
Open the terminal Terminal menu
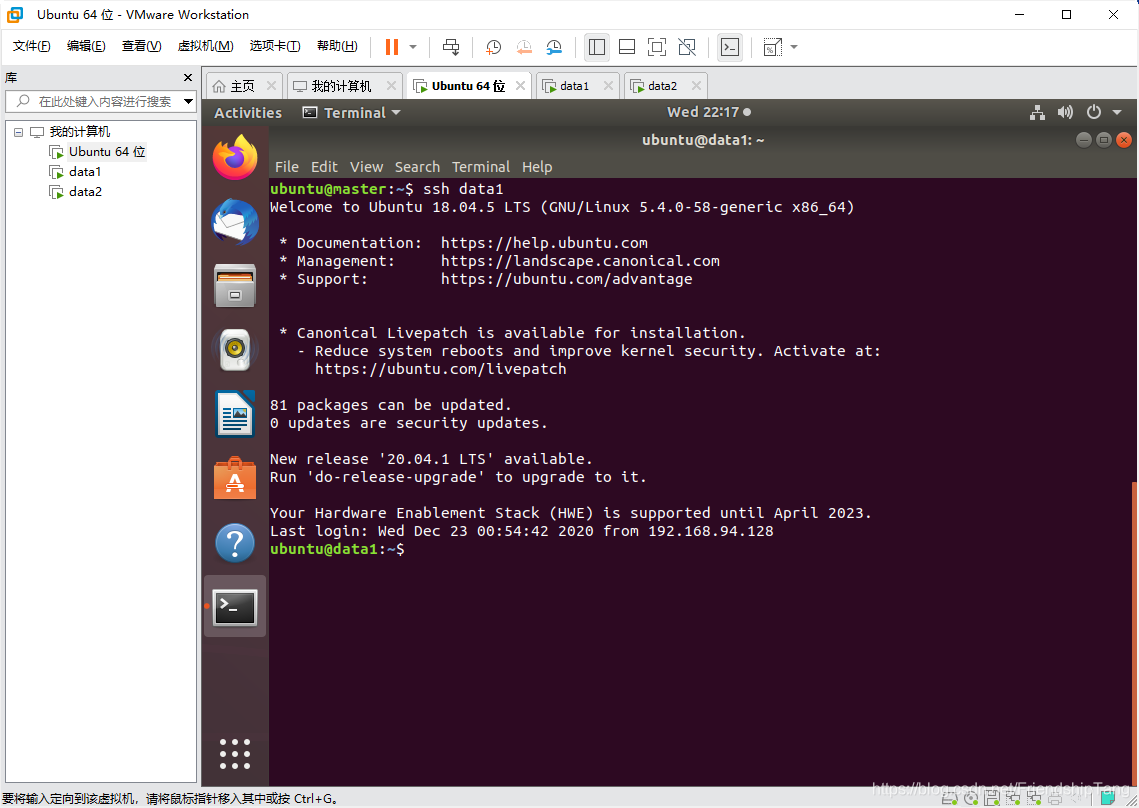point(481,167)
